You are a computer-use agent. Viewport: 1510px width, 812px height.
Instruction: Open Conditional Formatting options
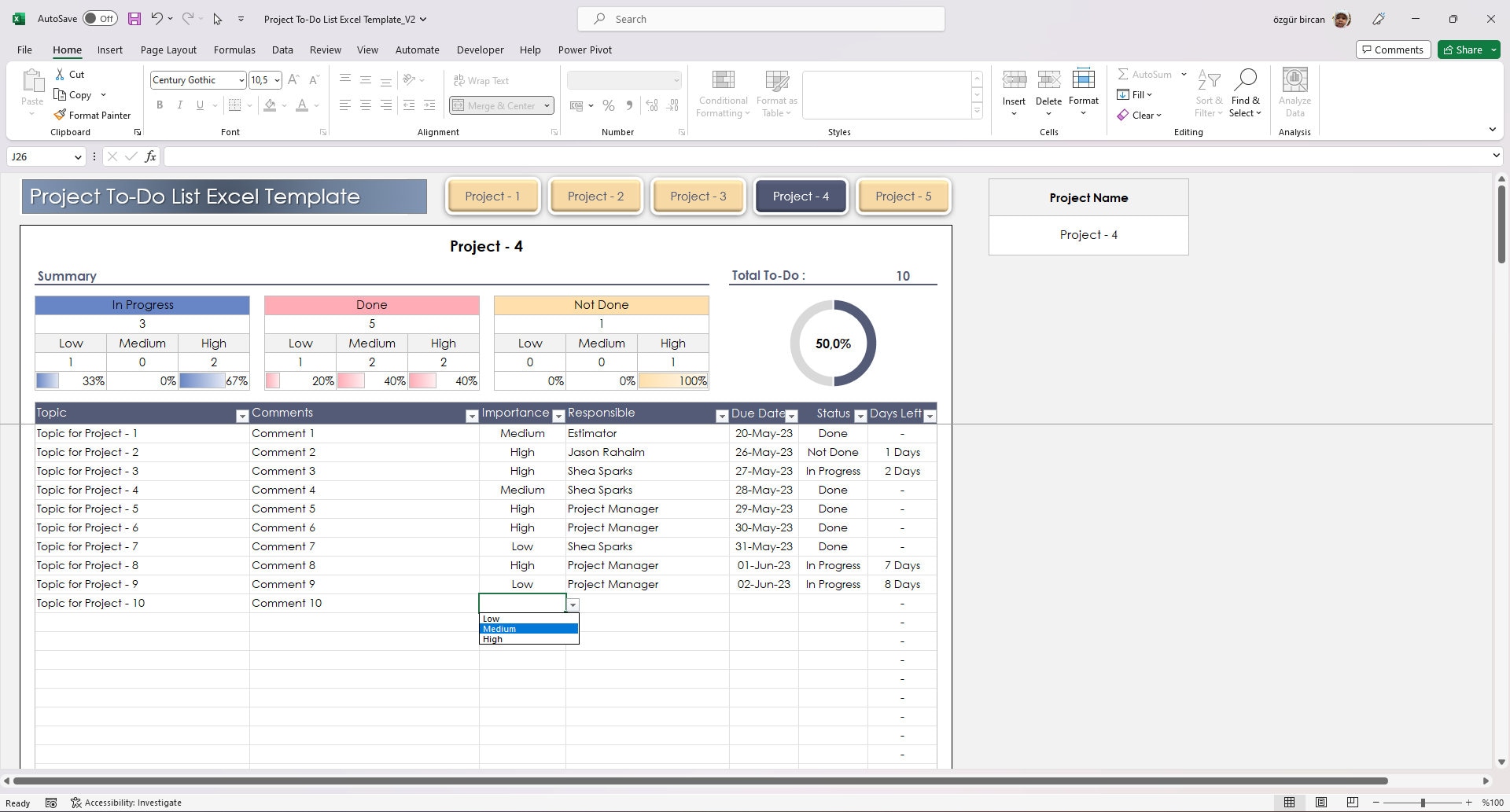point(722,93)
